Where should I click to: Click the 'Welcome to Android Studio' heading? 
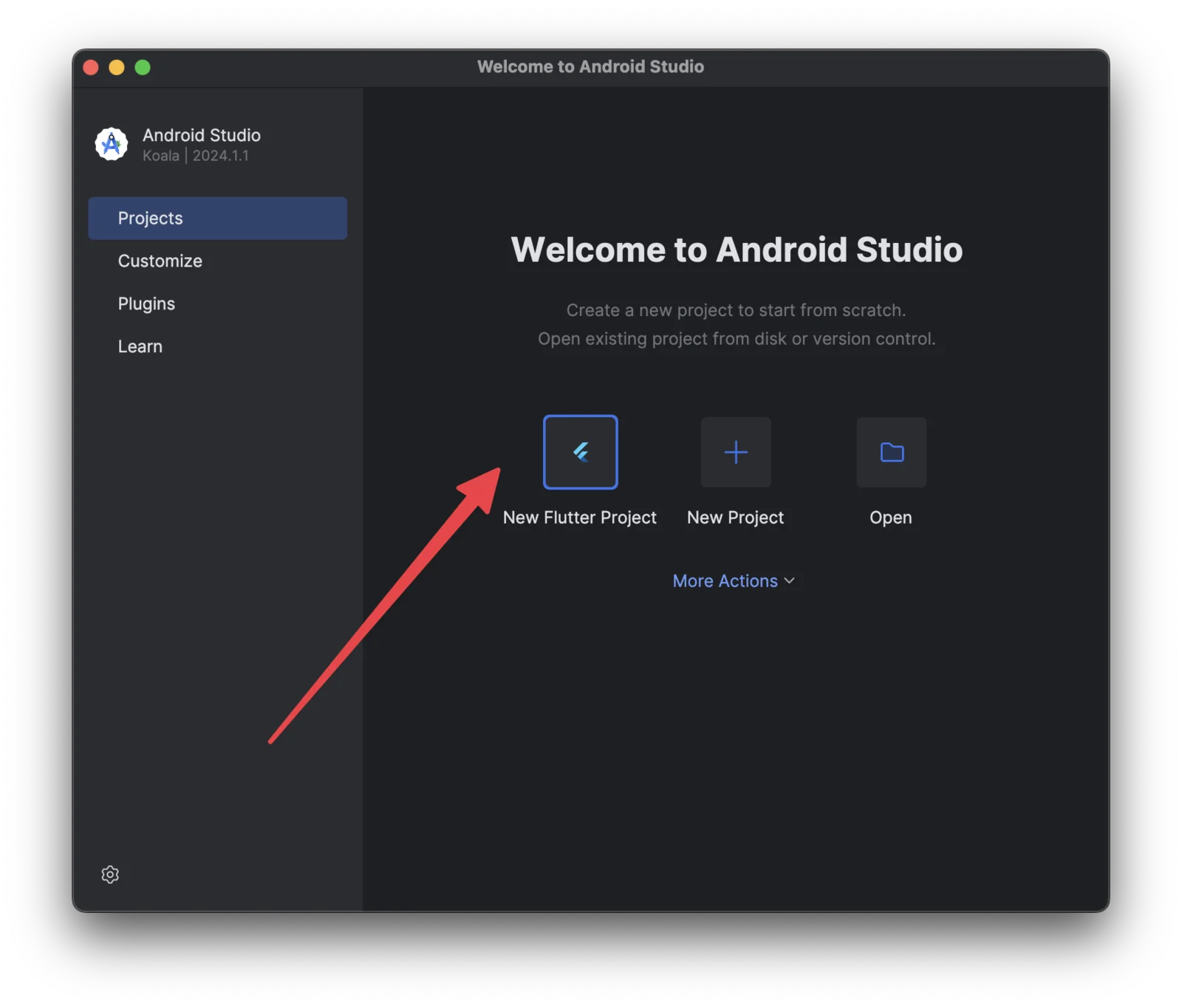click(x=737, y=250)
